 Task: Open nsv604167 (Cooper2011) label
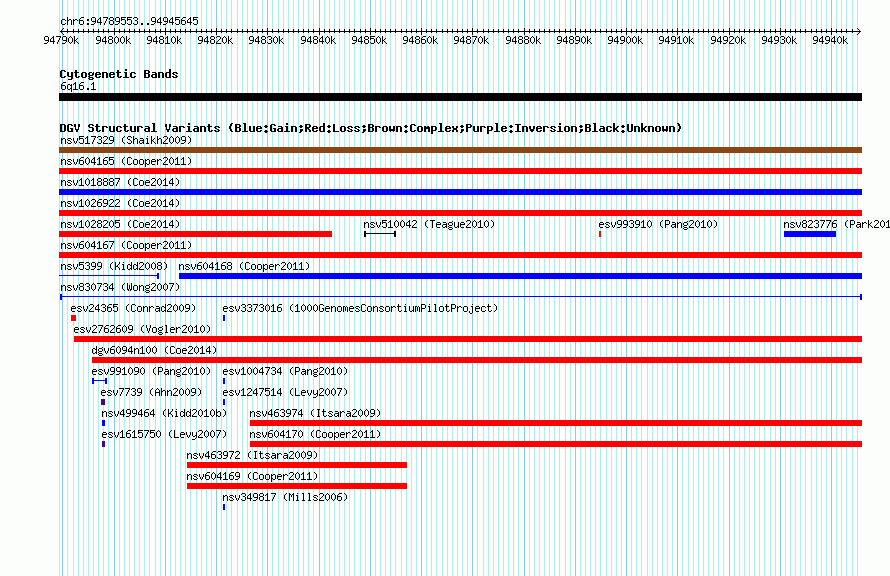point(126,245)
